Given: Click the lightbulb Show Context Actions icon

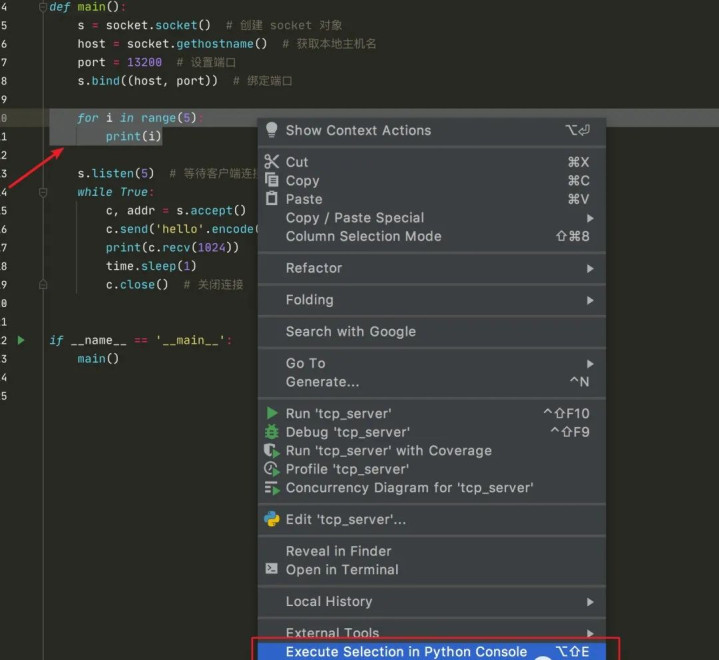Looking at the screenshot, I should (x=271, y=130).
